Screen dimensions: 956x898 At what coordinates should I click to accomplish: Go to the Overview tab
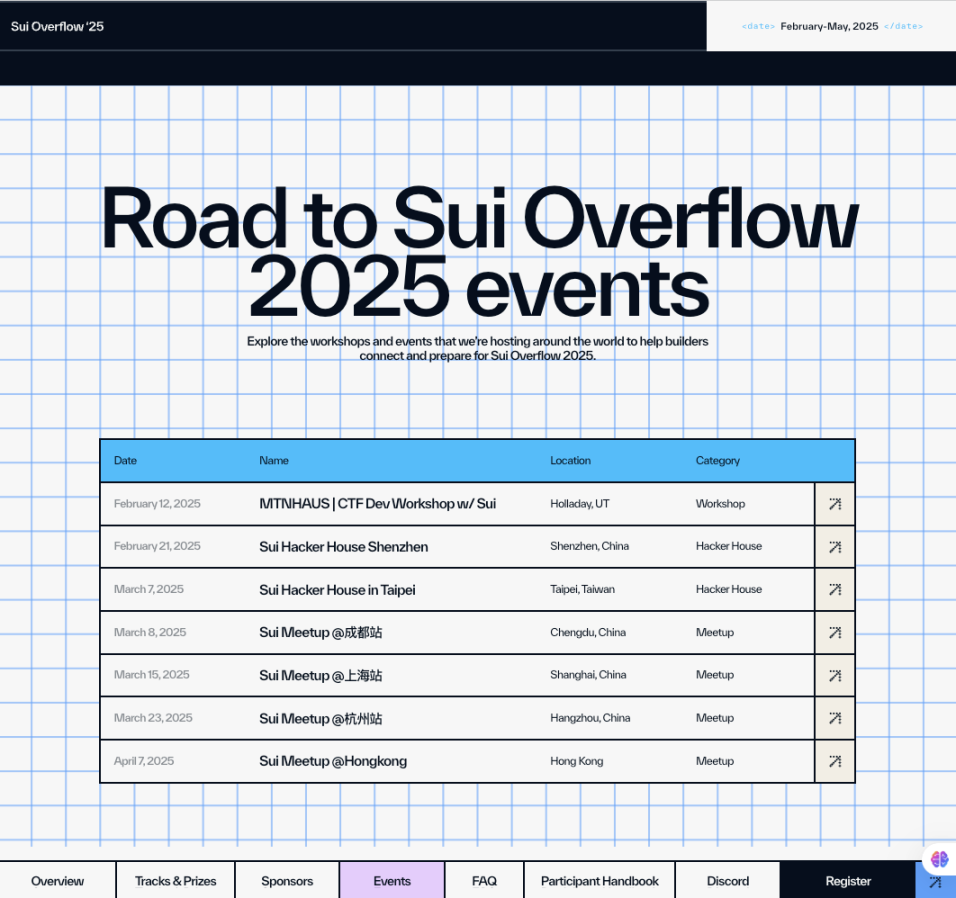tap(58, 881)
